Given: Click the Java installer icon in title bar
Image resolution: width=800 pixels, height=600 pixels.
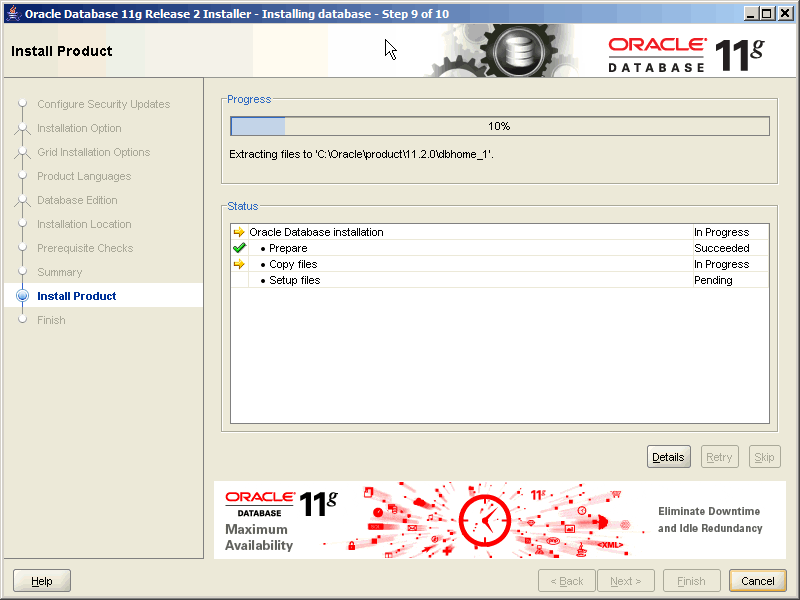Looking at the screenshot, I should [13, 13].
